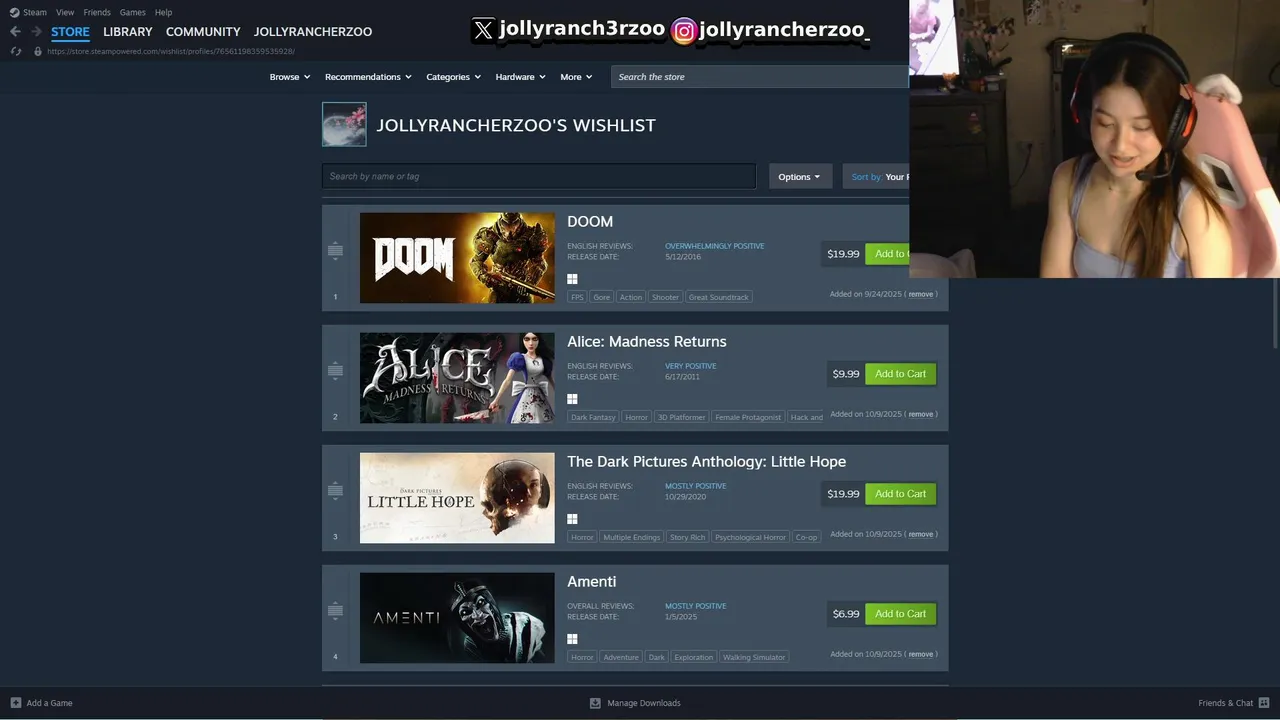Add DOOM to cart

pos(887,254)
